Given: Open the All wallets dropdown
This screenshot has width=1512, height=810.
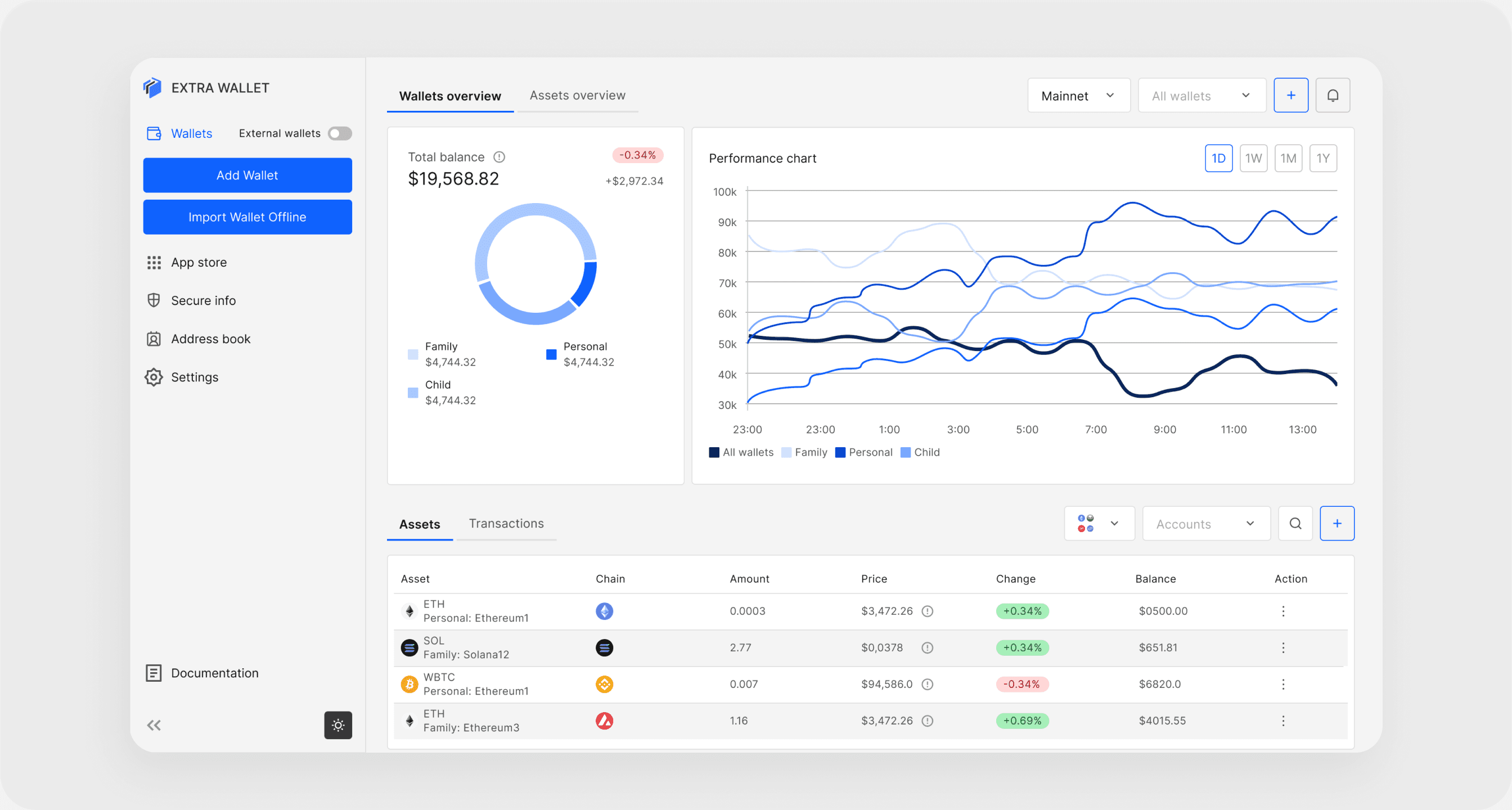Looking at the screenshot, I should click(1201, 95).
